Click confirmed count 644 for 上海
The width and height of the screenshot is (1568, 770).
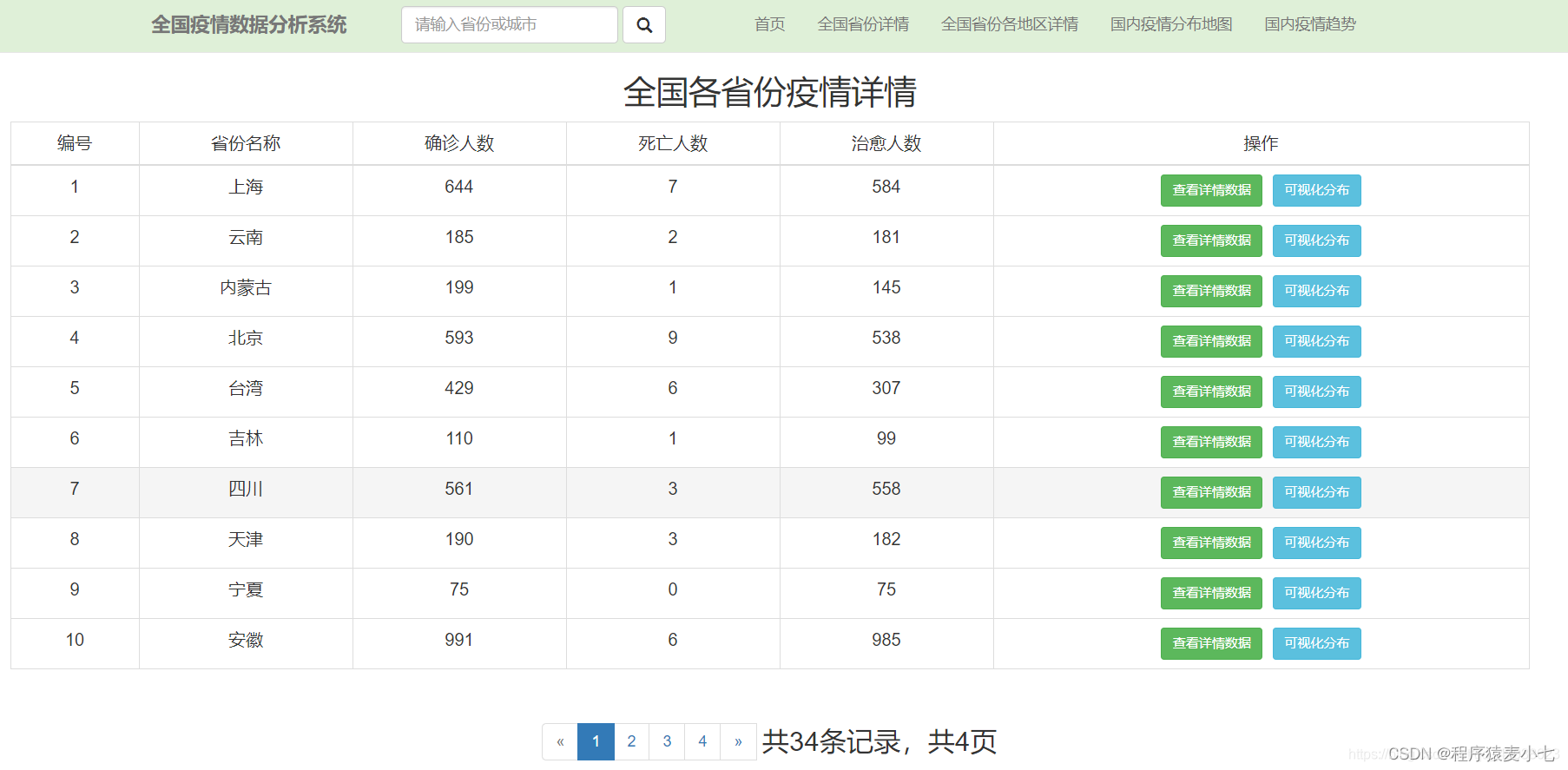coord(459,187)
